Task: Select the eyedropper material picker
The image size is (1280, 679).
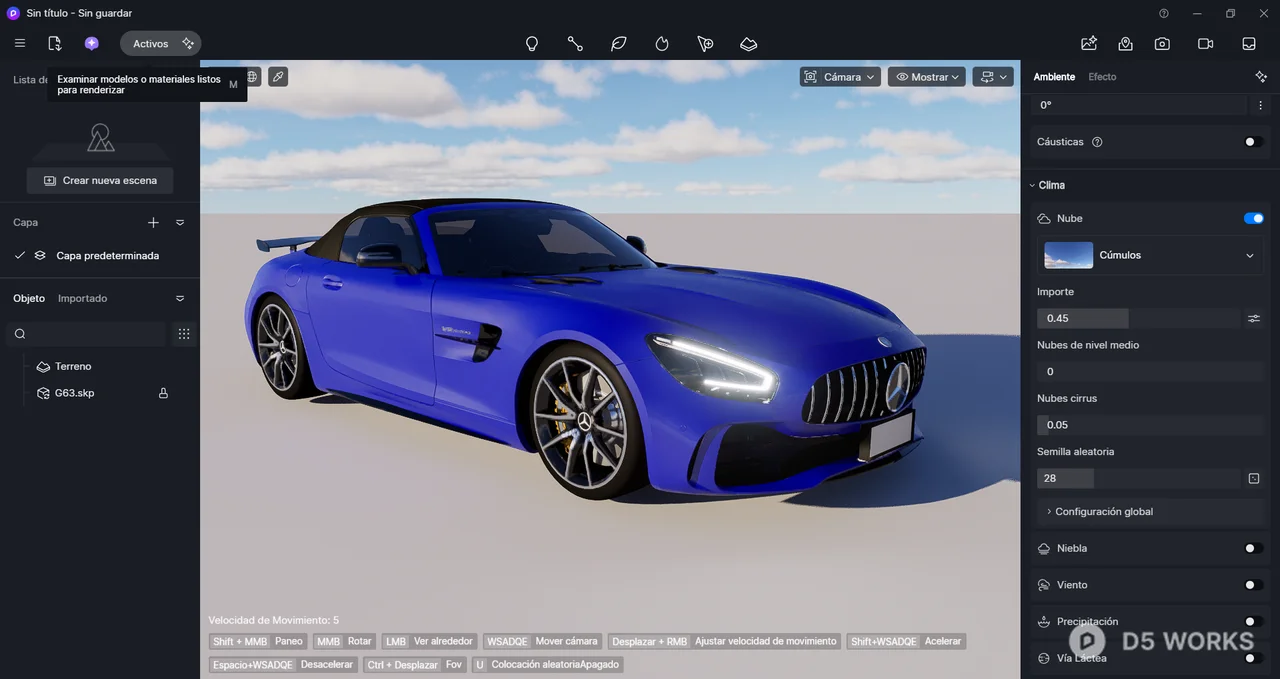Action: 278,76
